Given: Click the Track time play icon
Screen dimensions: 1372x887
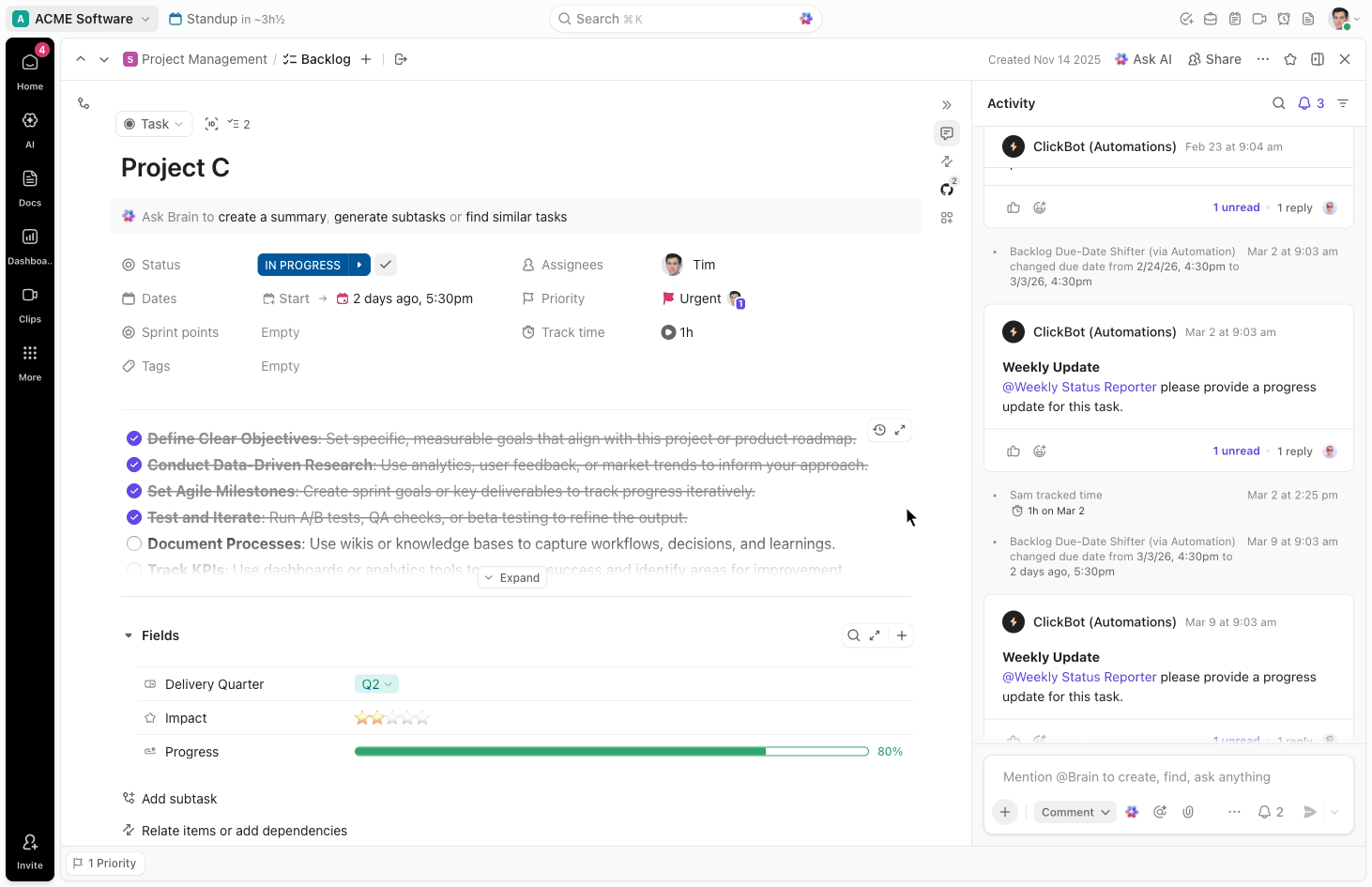Looking at the screenshot, I should (x=668, y=332).
